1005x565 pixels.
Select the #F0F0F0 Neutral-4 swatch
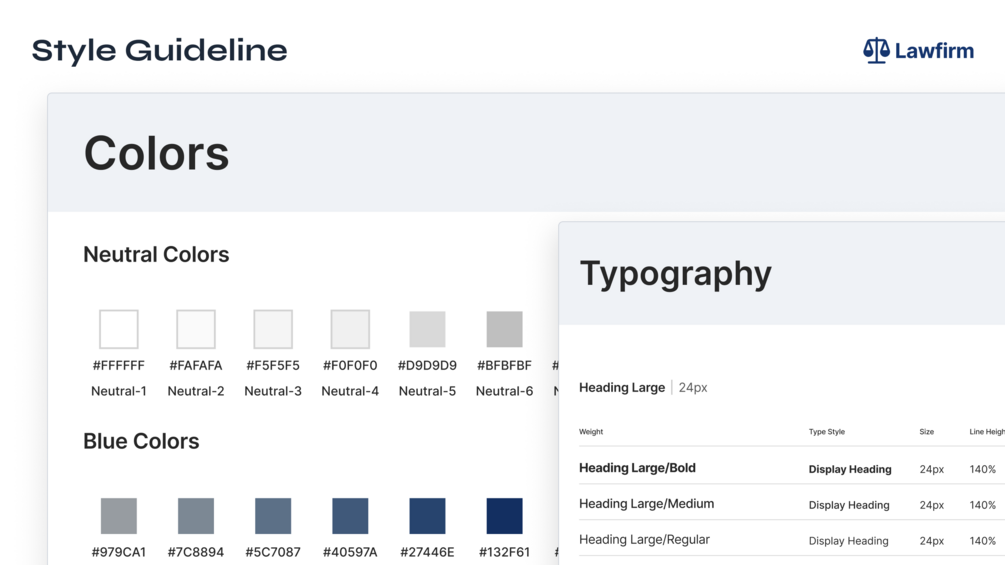[350, 329]
